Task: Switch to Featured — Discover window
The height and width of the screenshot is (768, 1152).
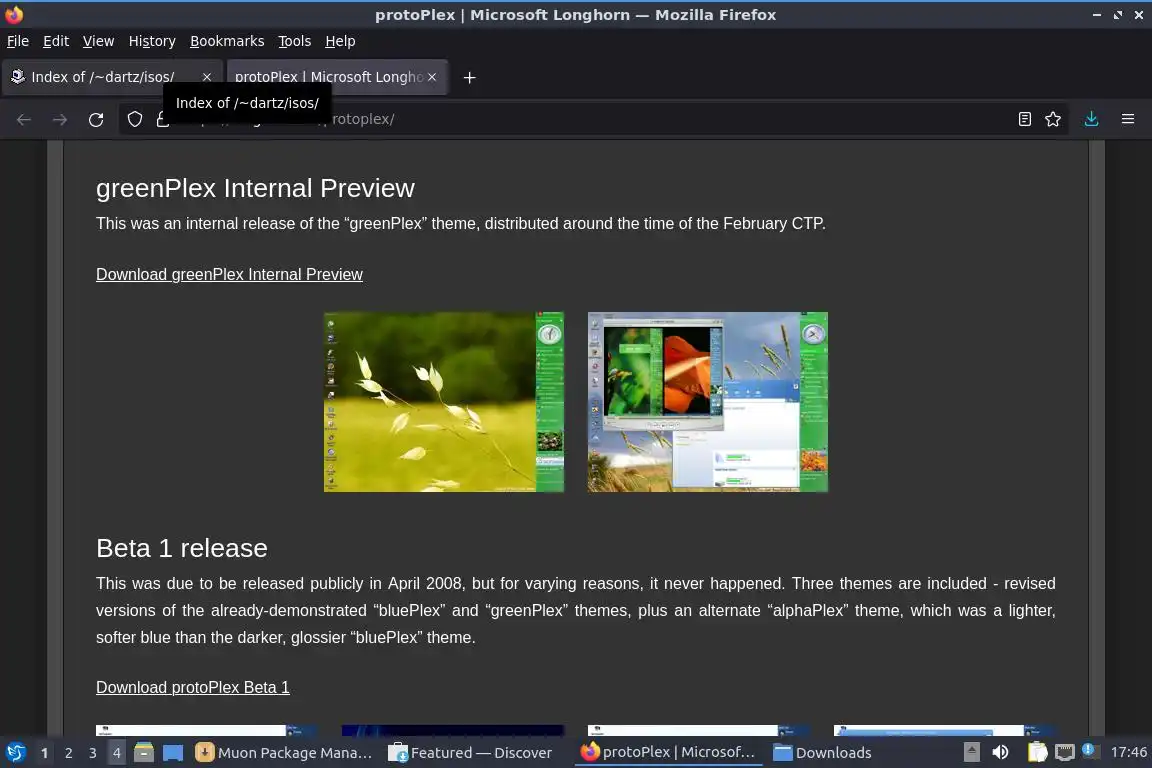Action: click(x=470, y=753)
